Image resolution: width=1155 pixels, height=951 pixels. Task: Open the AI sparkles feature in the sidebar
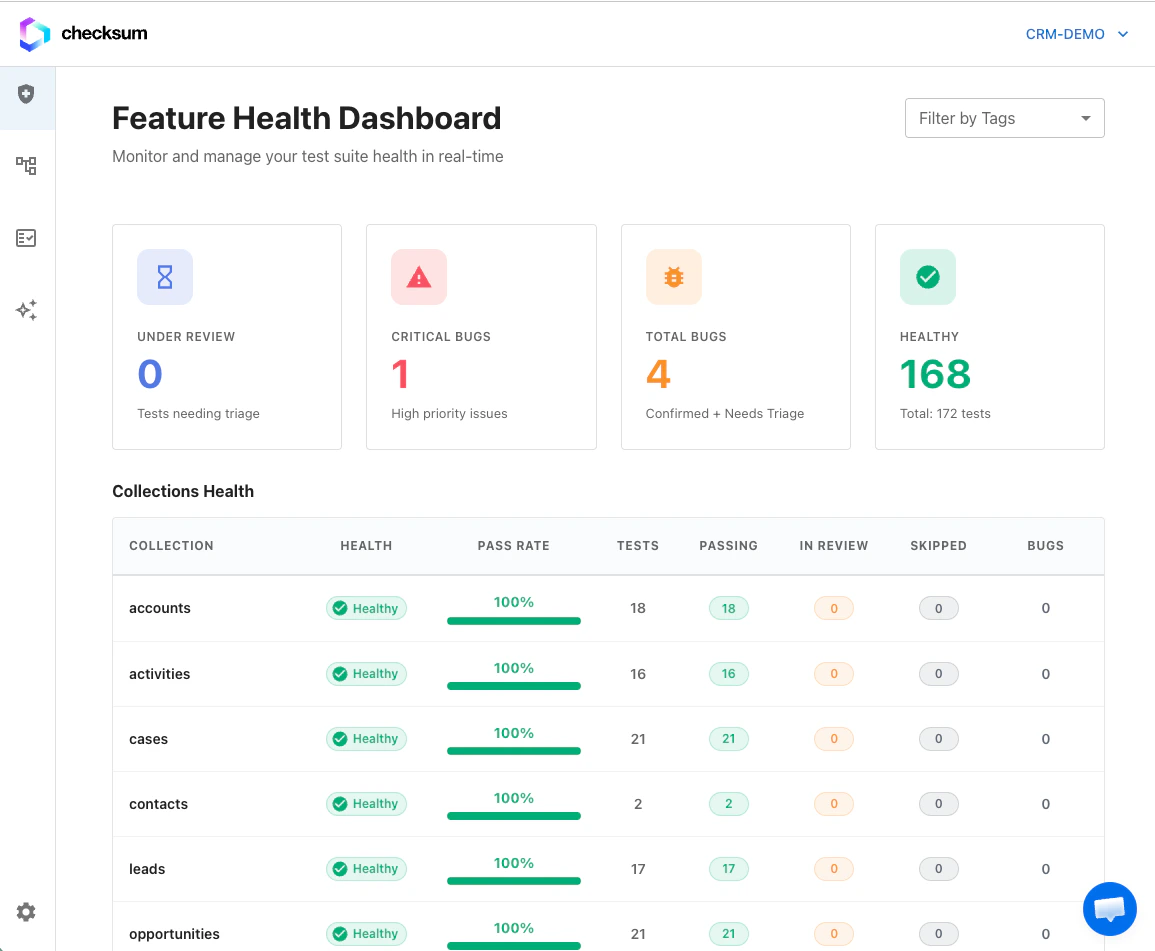tap(27, 310)
